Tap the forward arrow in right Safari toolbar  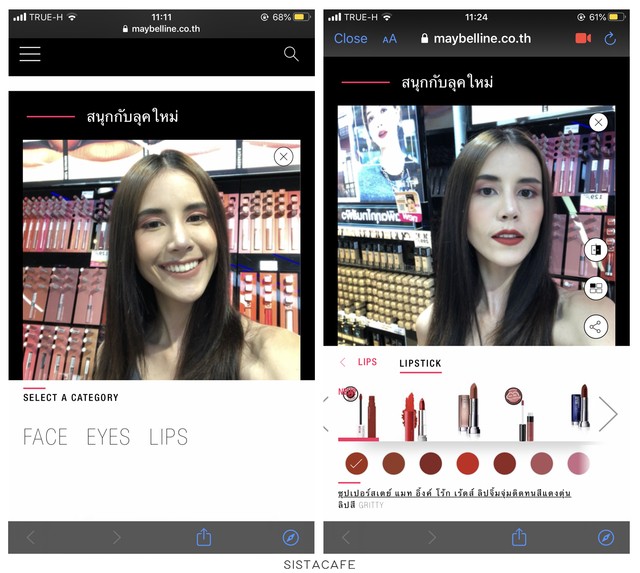pos(432,537)
